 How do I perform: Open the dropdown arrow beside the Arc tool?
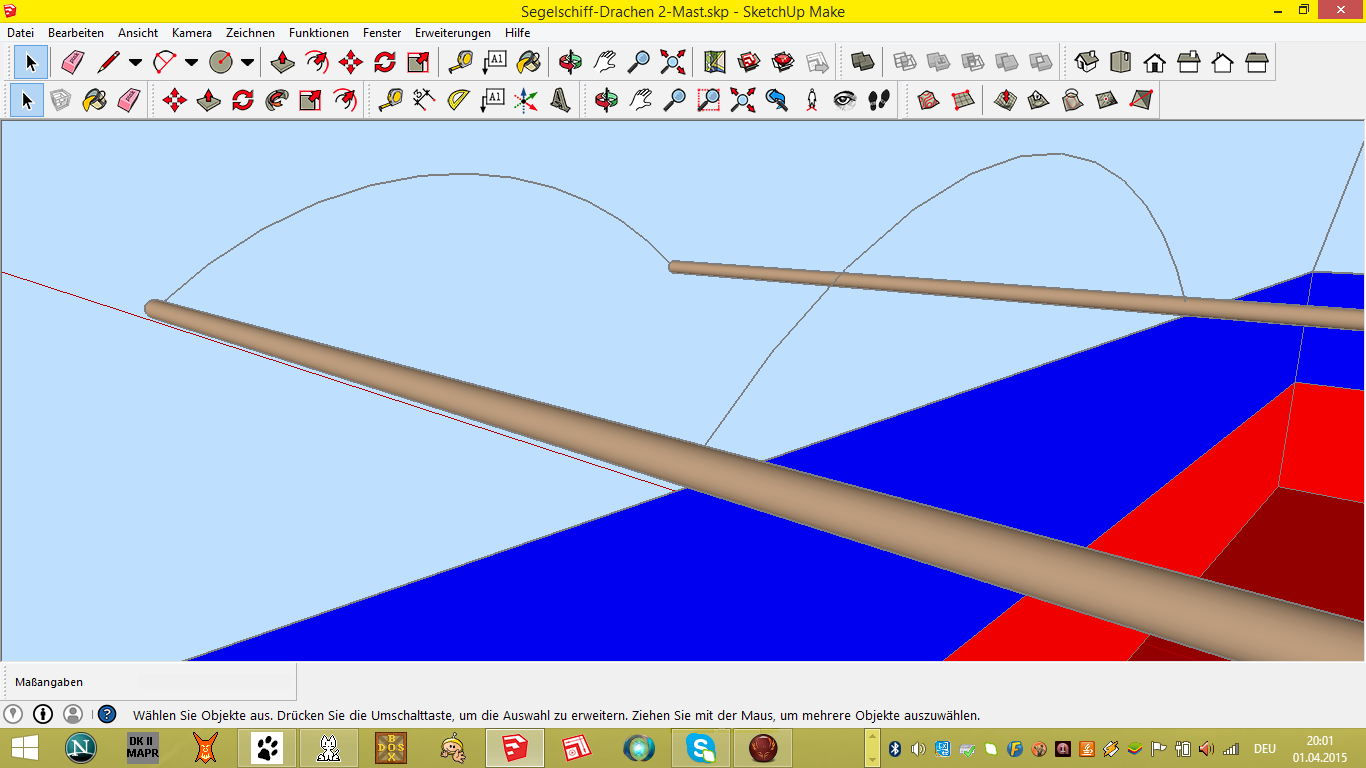[191, 62]
